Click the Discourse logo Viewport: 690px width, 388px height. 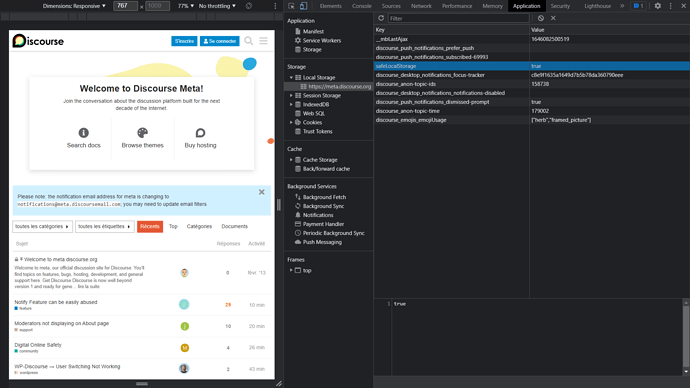38,41
